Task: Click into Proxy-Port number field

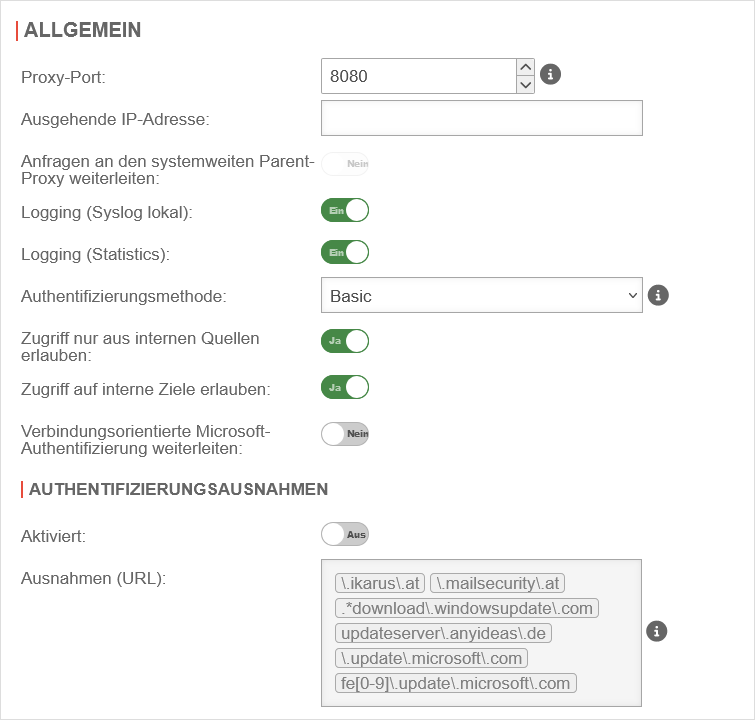Action: pyautogui.click(x=418, y=76)
